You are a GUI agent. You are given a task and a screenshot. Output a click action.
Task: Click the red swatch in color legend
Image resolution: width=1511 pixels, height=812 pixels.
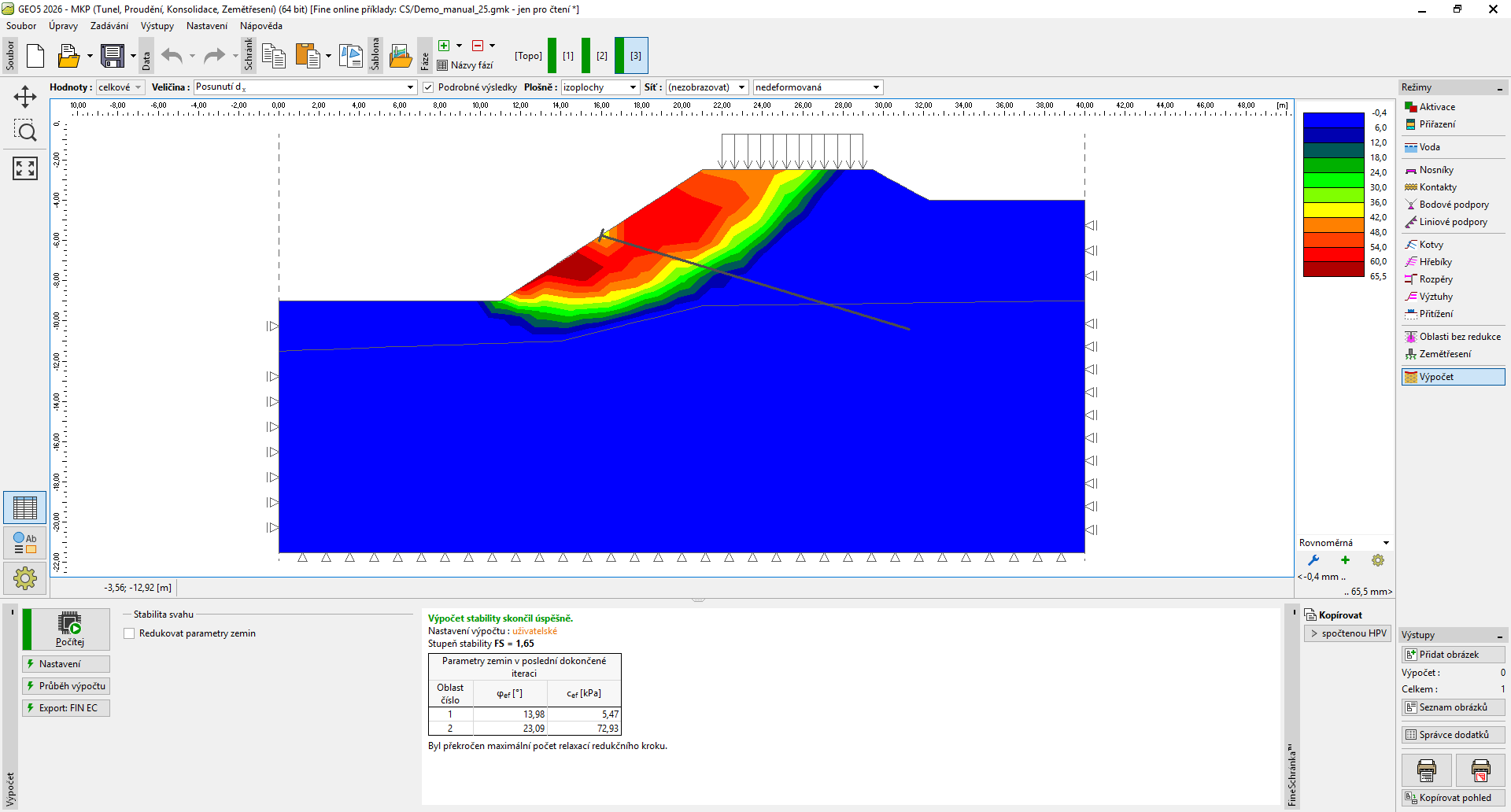coord(1333,255)
